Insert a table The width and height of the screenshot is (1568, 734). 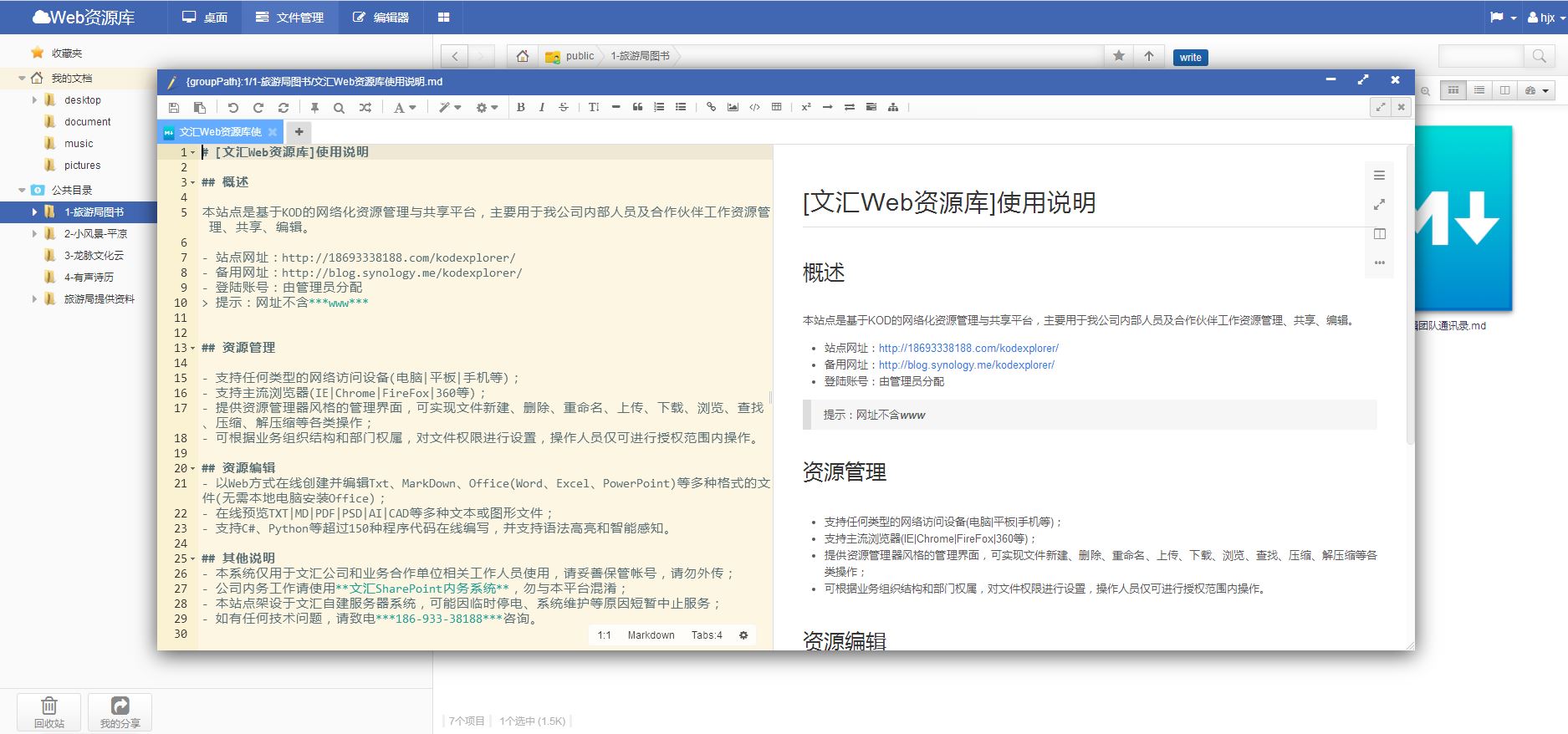(x=776, y=107)
